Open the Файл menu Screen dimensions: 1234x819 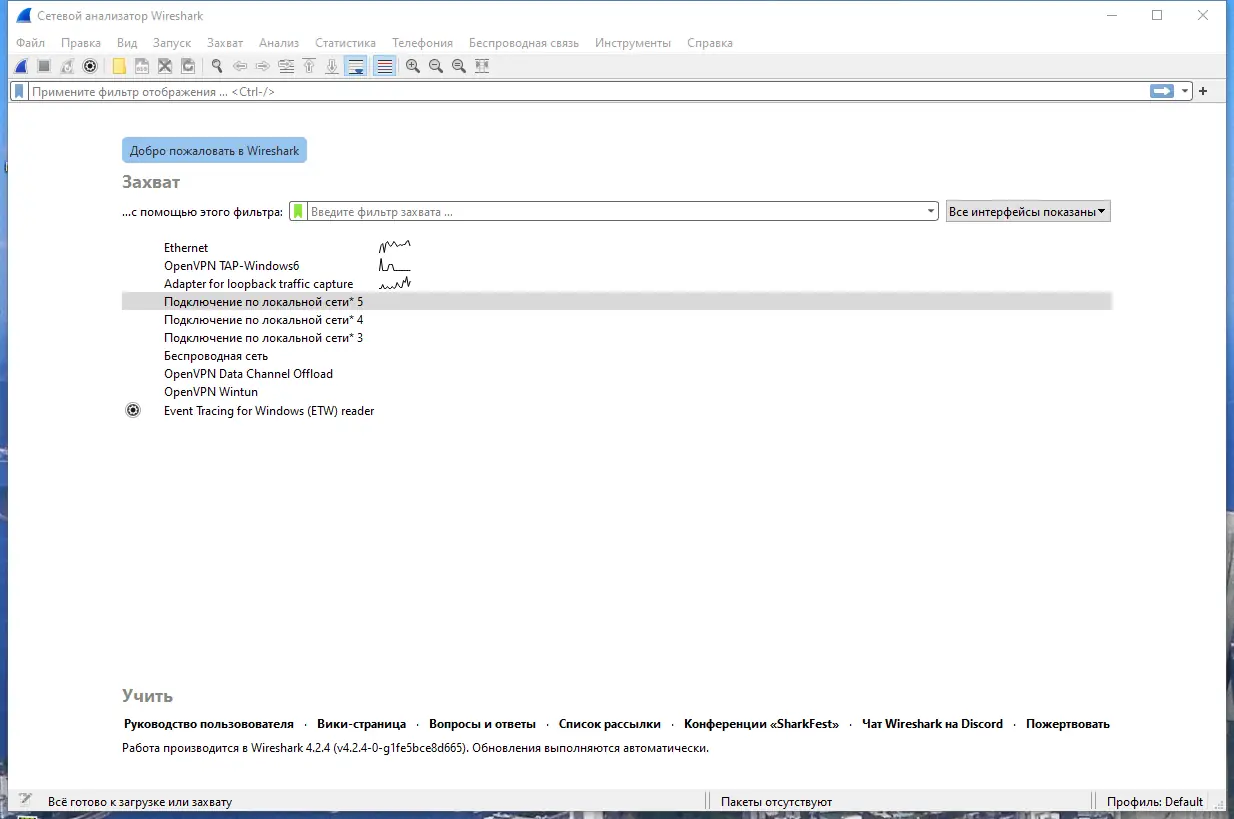(30, 43)
